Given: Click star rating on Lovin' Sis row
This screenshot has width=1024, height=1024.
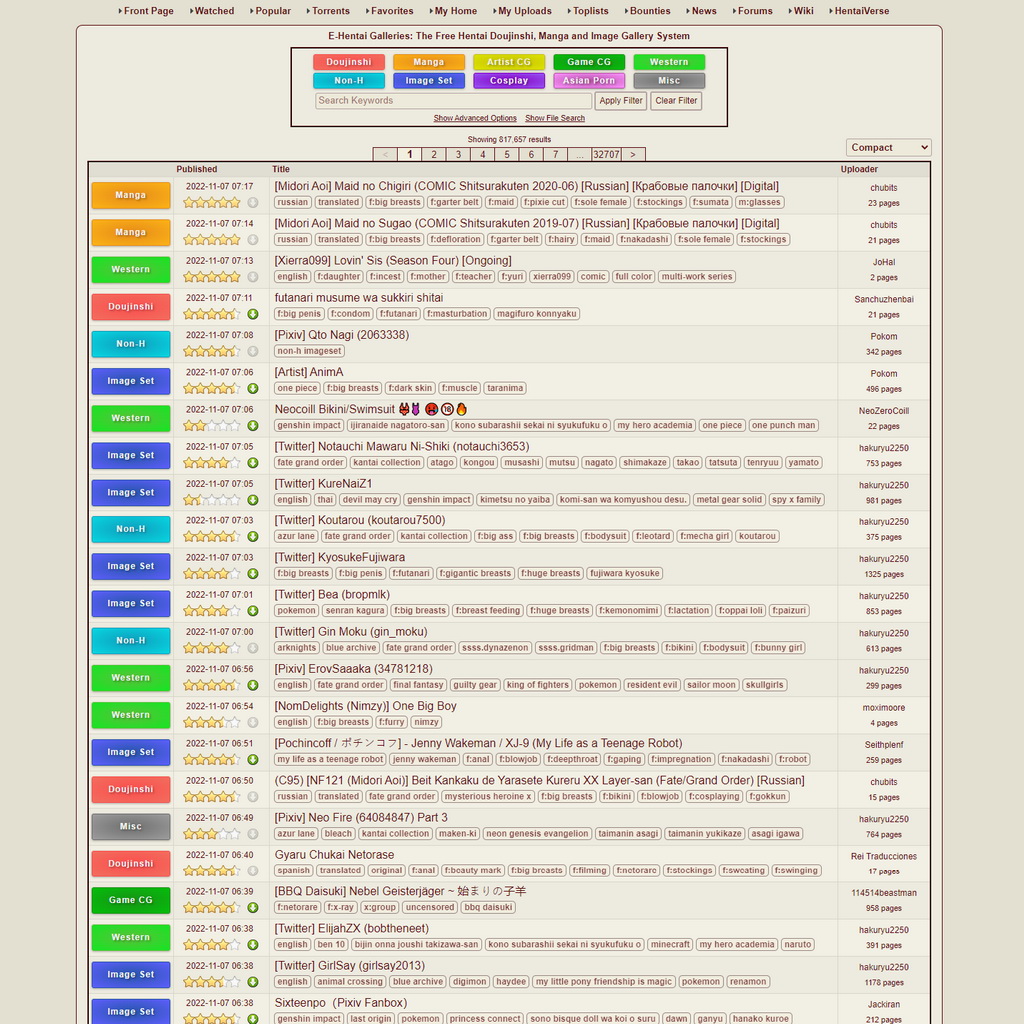Looking at the screenshot, I should coord(211,277).
